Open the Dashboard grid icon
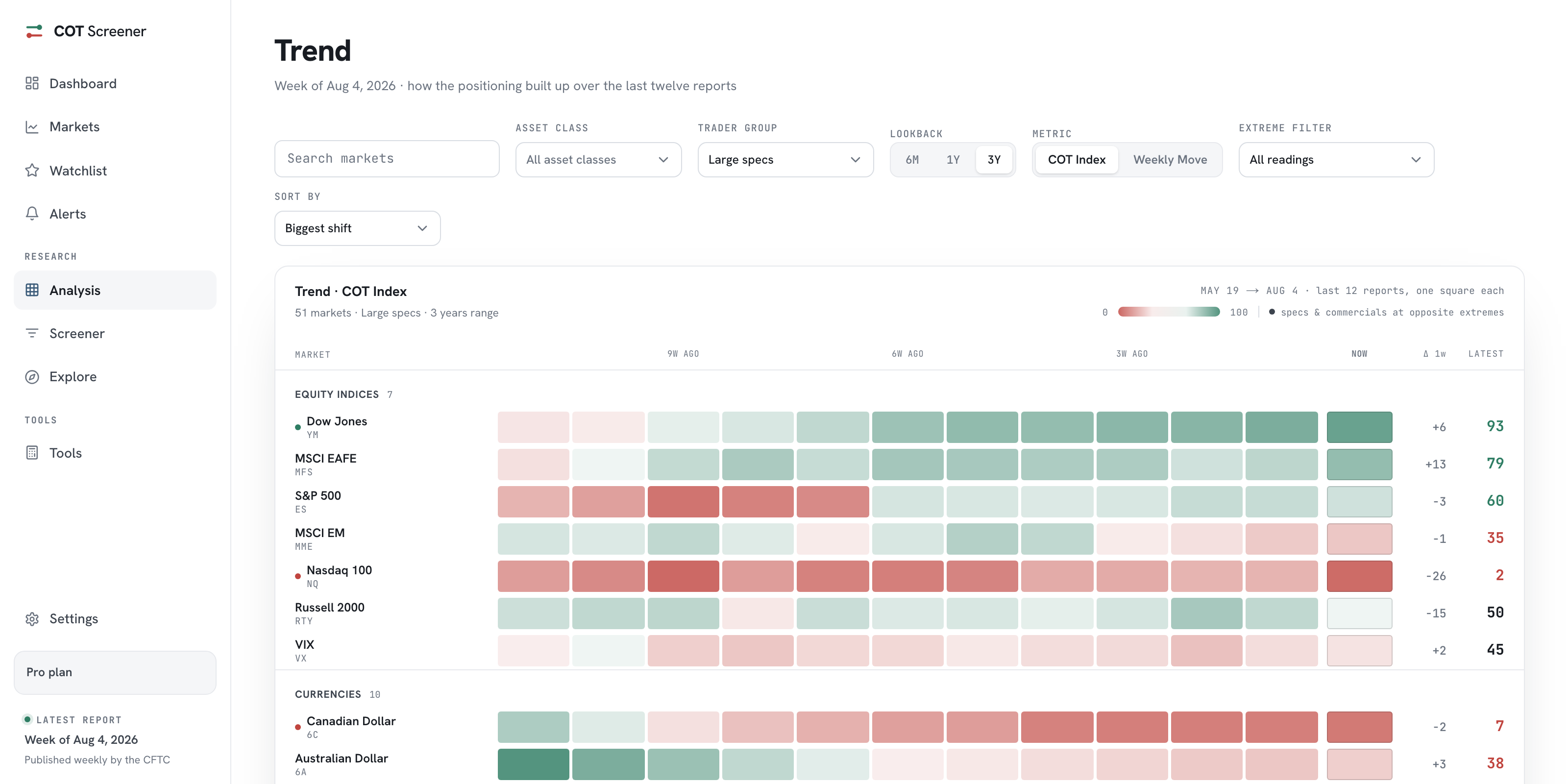The height and width of the screenshot is (784, 1568). click(32, 83)
